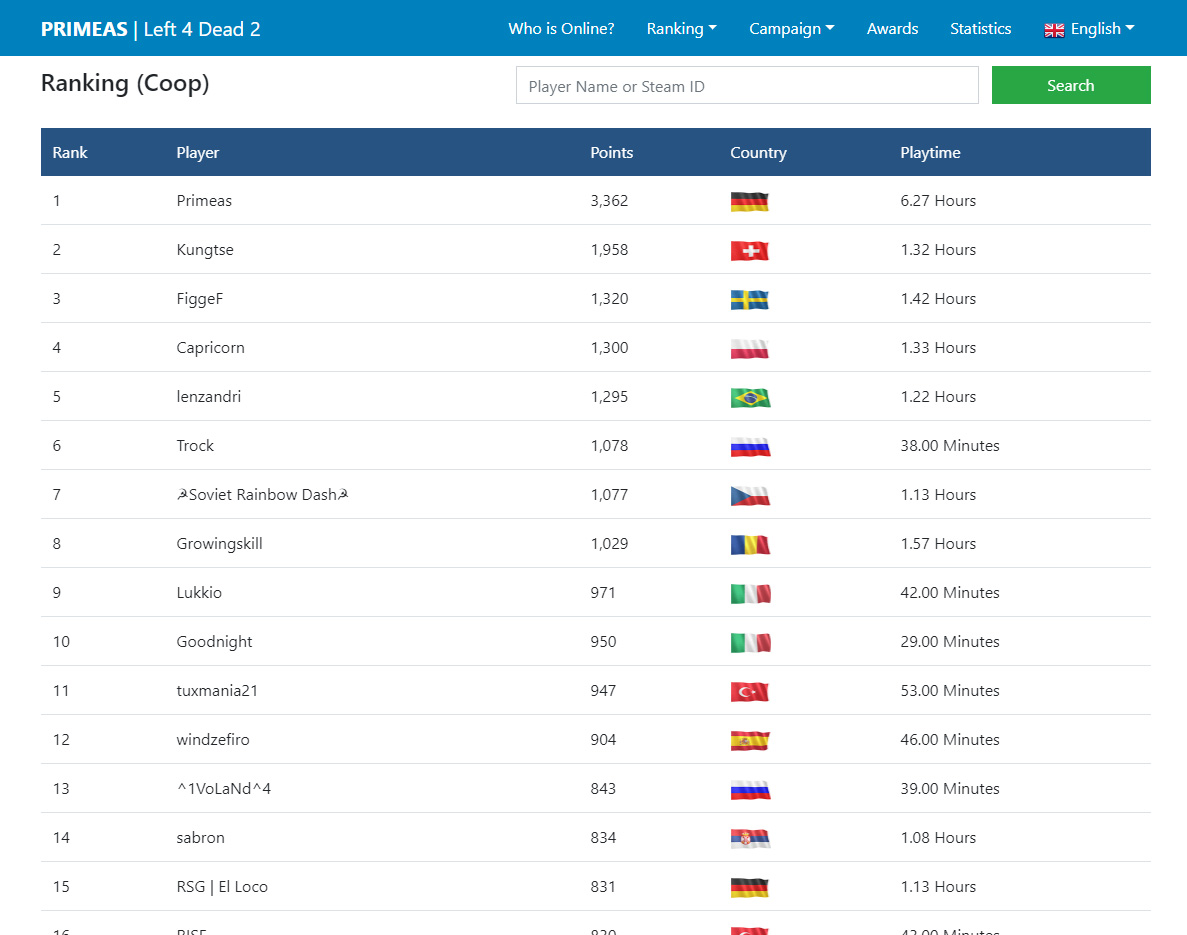
Task: Open player Capricorn profile
Action: click(x=210, y=348)
